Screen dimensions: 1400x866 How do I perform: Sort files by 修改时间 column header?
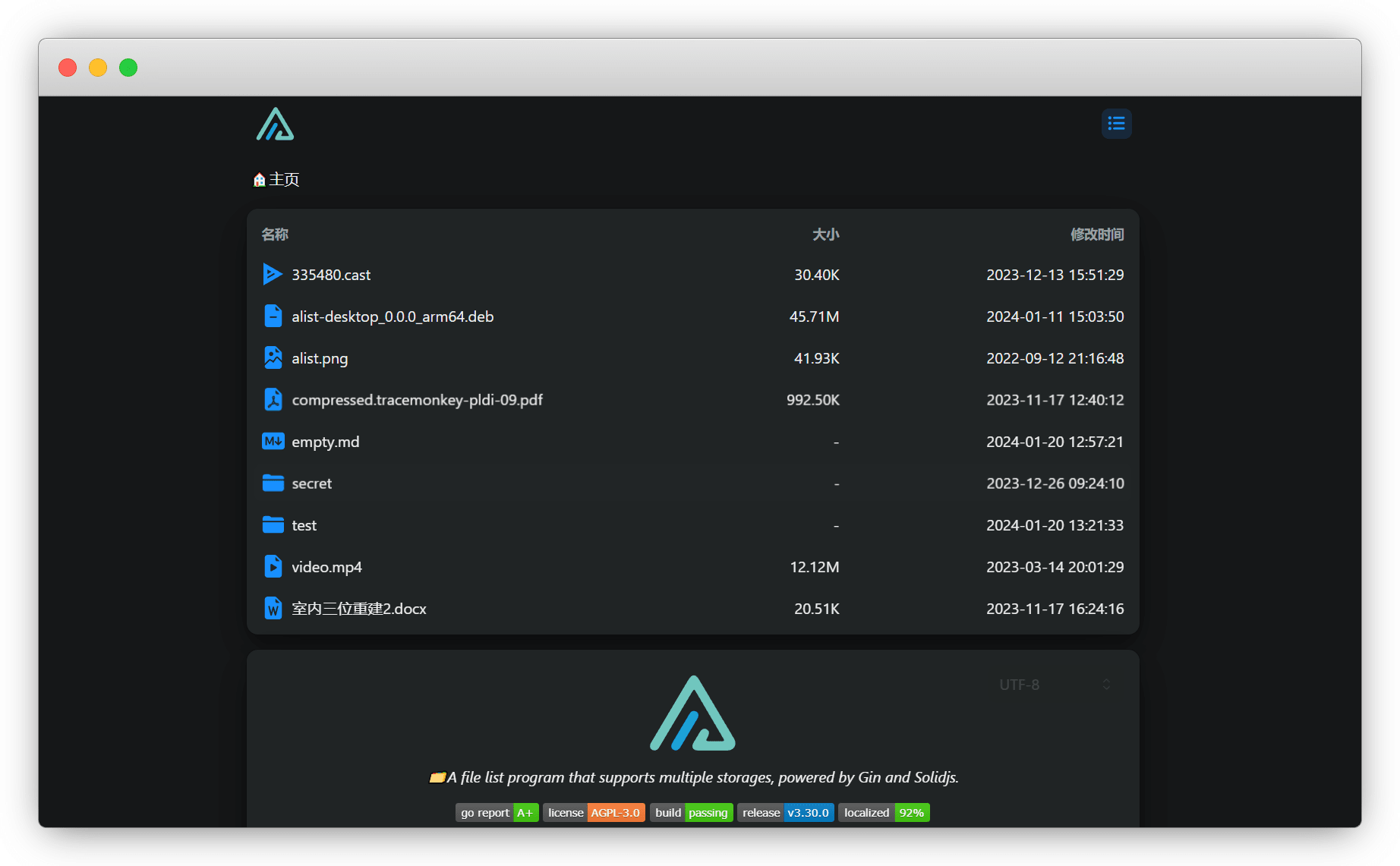[1097, 235]
